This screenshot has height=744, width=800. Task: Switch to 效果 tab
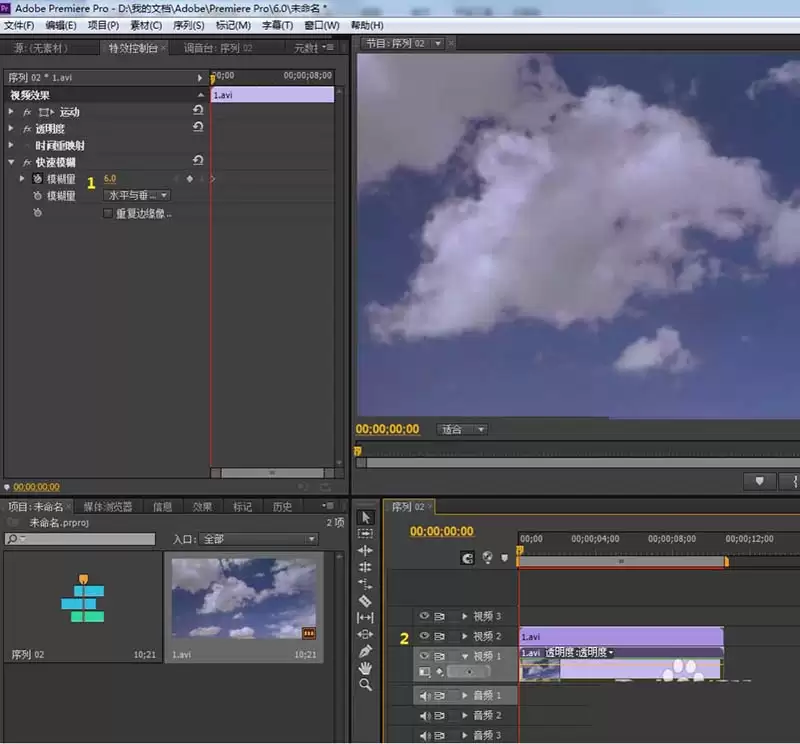202,506
